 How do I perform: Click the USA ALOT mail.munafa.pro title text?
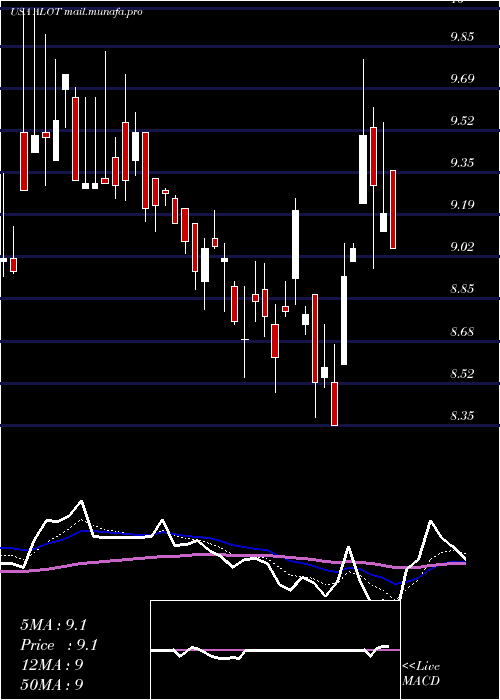[76, 12]
